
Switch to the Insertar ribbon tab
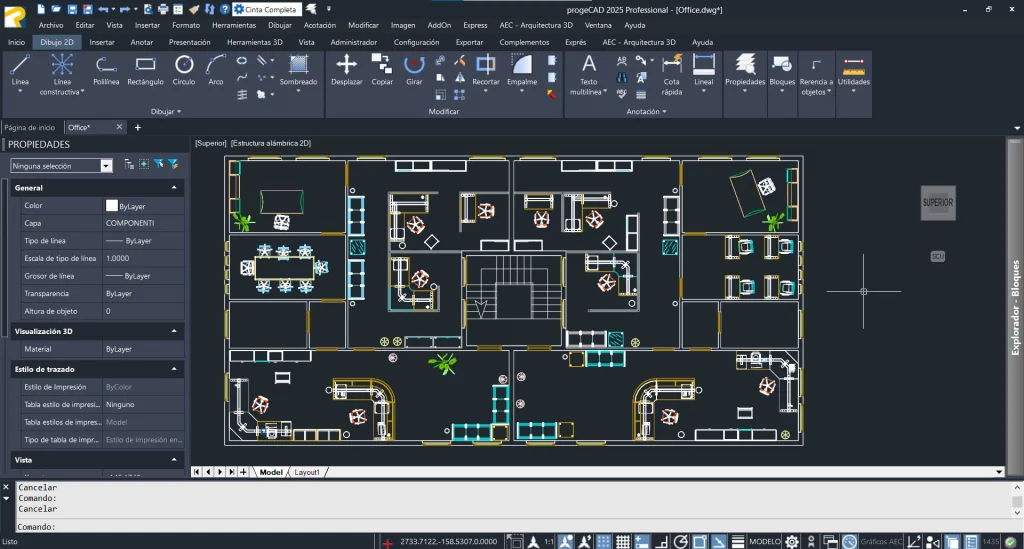(102, 43)
